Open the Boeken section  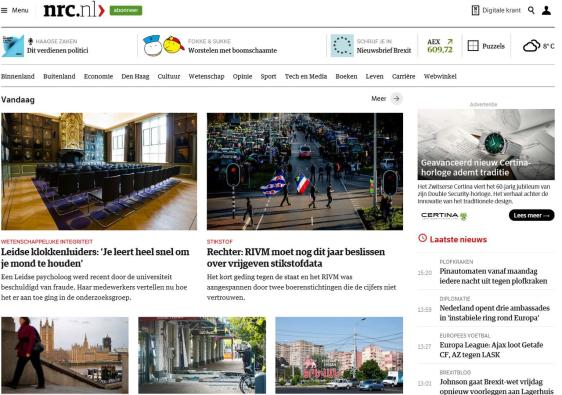pyautogui.click(x=346, y=76)
